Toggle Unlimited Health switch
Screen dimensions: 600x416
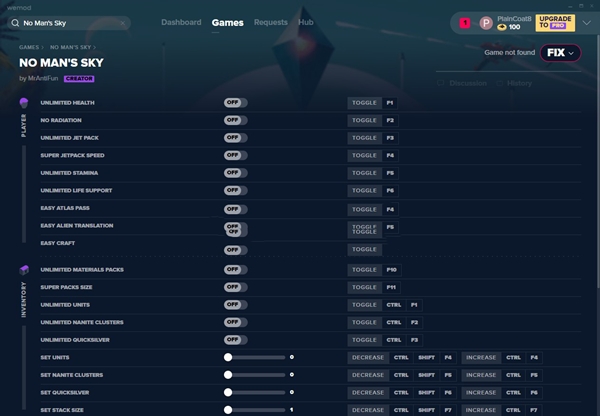pos(236,103)
